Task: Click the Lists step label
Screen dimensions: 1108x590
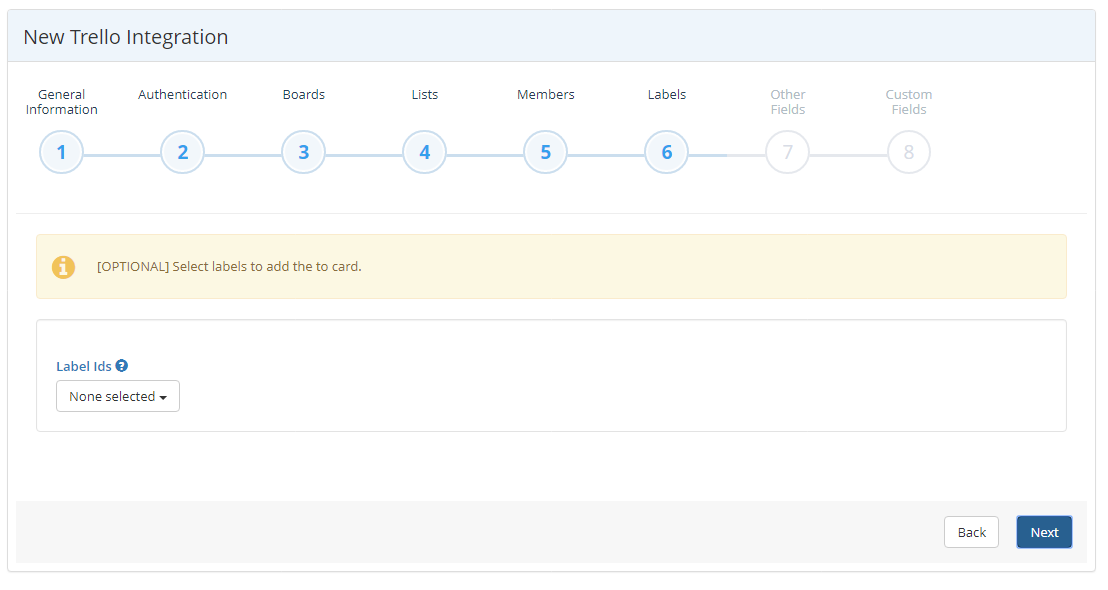Action: 424,94
